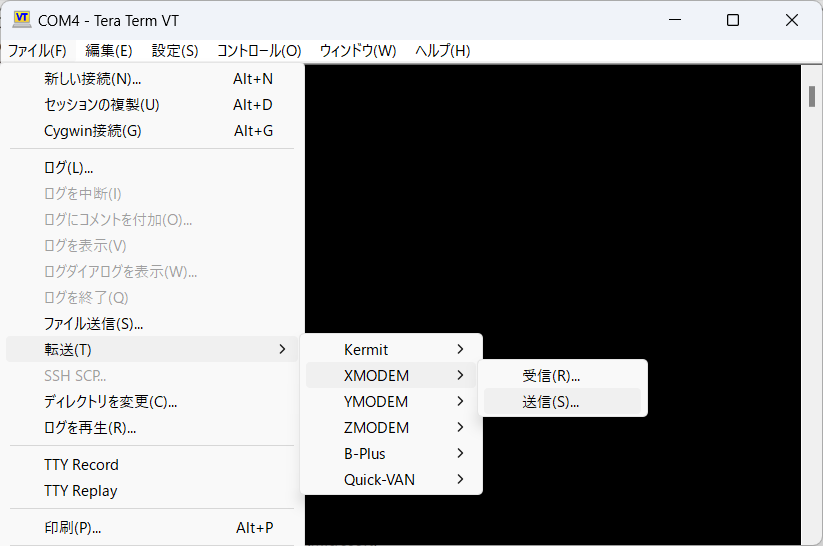Viewport: 823px width, 546px height.
Task: Click the Tera Term VT title bar icon
Action: (22, 19)
